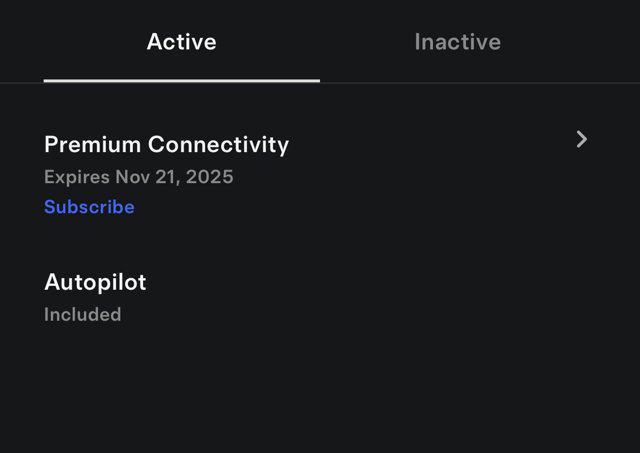Subscribe to Premium Connectivity
The image size is (640, 453).
tap(89, 207)
